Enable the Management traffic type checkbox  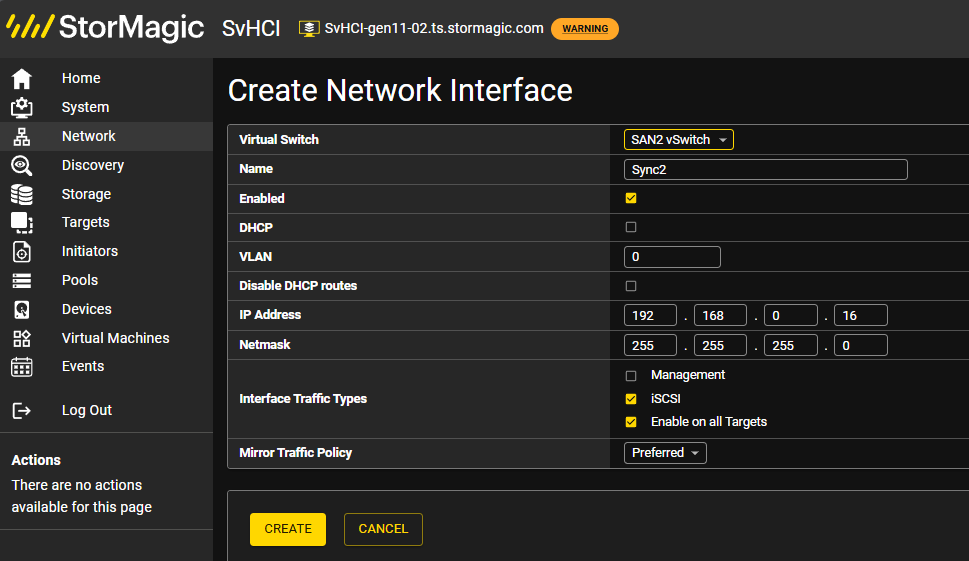631,376
